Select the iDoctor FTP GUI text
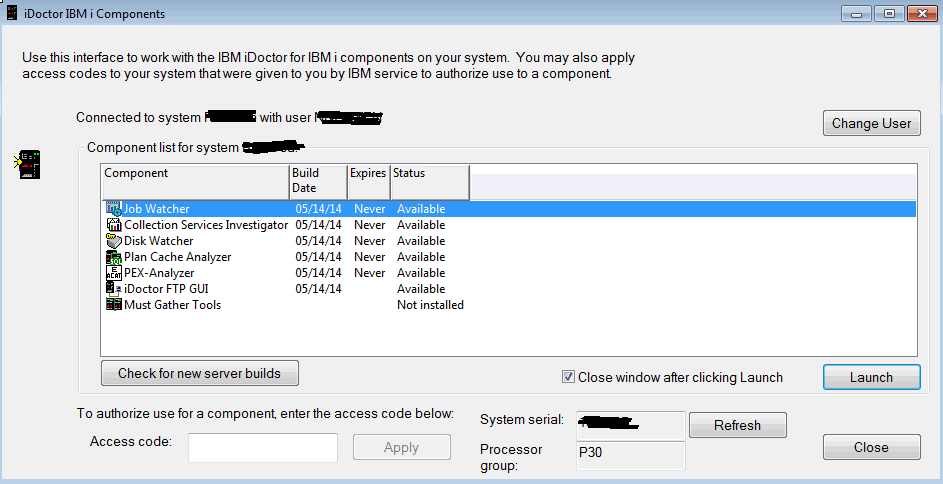This screenshot has height=484, width=943. pos(167,289)
